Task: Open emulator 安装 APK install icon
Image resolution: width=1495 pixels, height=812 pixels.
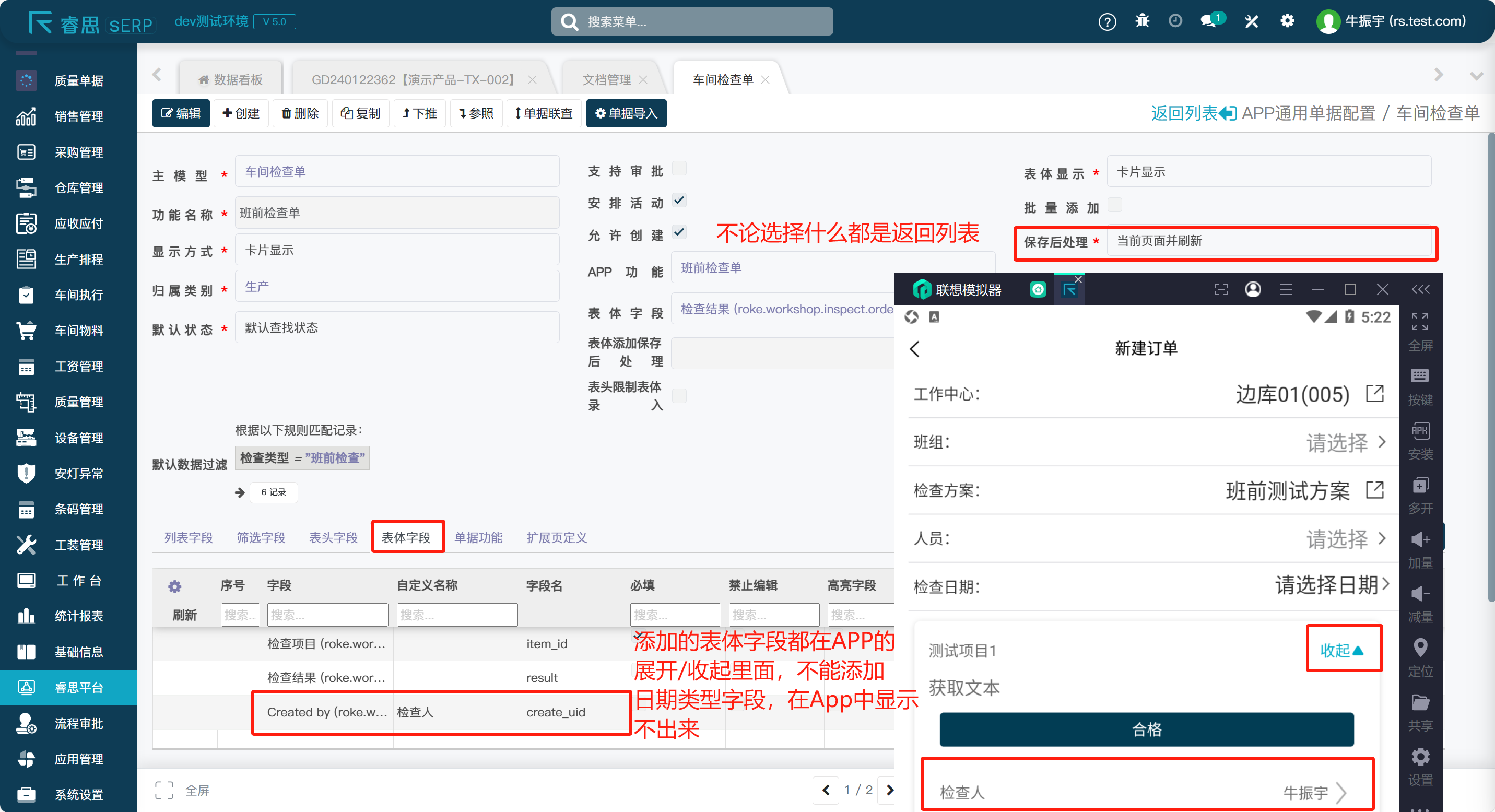Action: tap(1420, 431)
